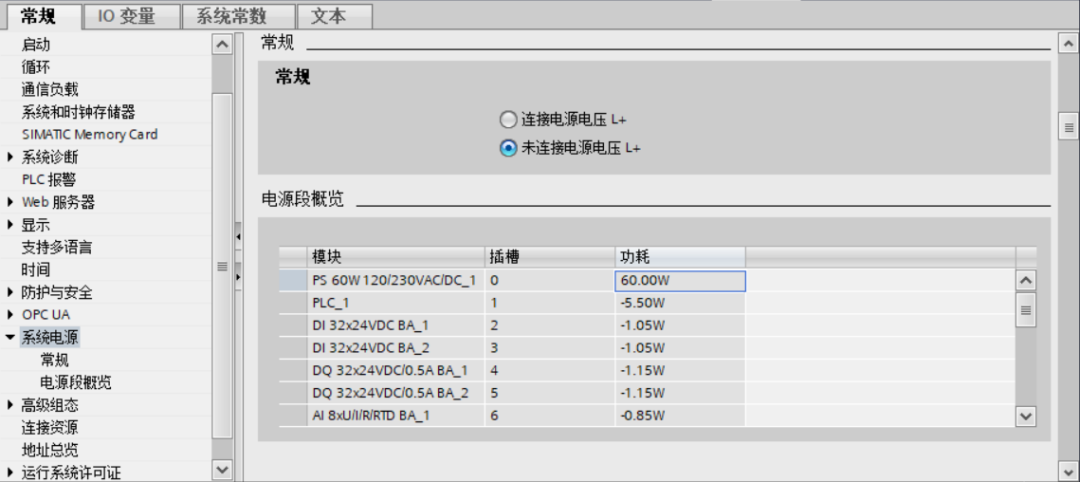Select 通信负载 in navigation tree
This screenshot has height=482, width=1080.
click(x=50, y=90)
